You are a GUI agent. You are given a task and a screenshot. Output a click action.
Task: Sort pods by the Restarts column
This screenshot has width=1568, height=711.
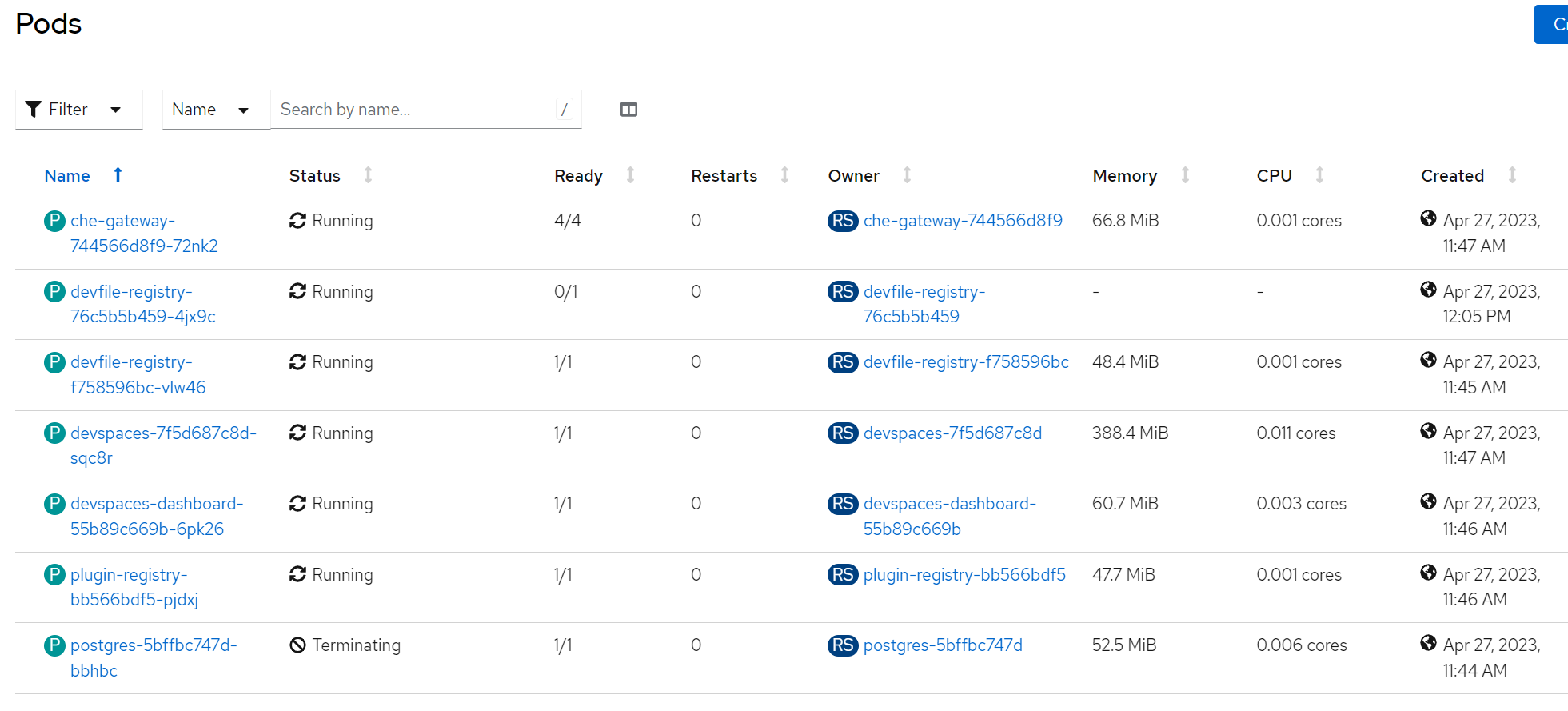(x=724, y=176)
